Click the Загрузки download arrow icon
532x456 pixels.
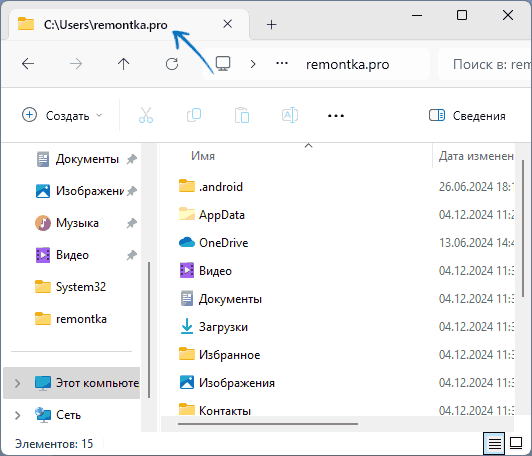click(x=187, y=326)
